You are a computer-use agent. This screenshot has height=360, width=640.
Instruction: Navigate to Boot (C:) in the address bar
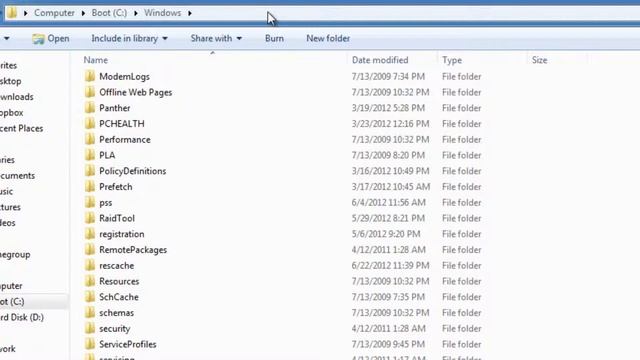click(x=109, y=13)
